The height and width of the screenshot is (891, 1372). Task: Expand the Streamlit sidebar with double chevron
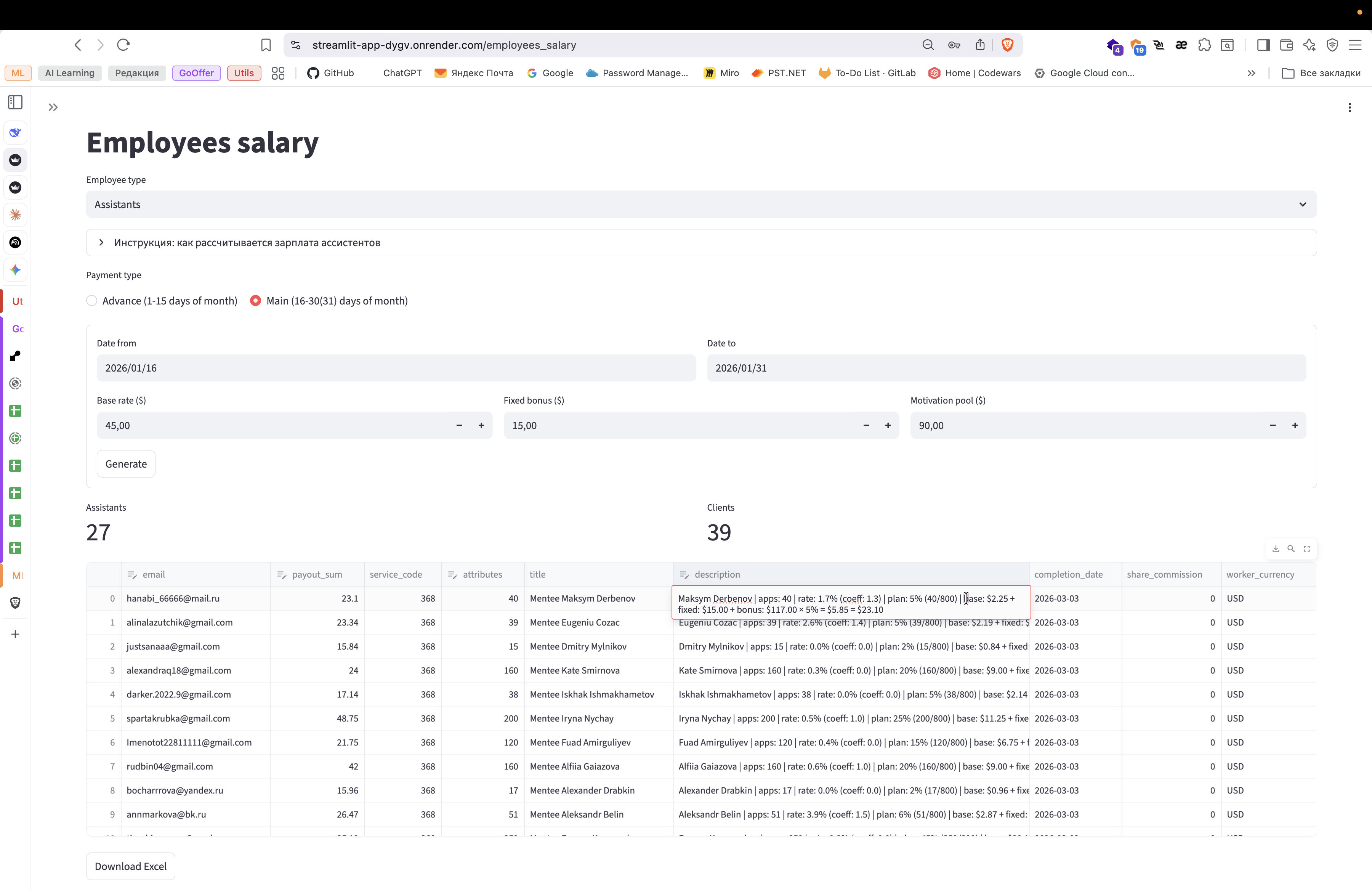[53, 107]
